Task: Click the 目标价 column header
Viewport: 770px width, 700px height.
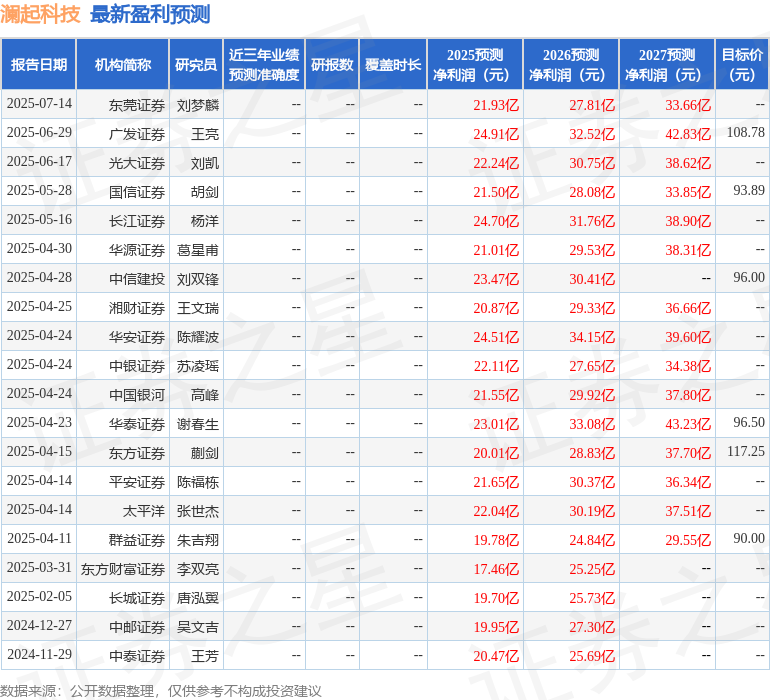Action: tap(742, 65)
